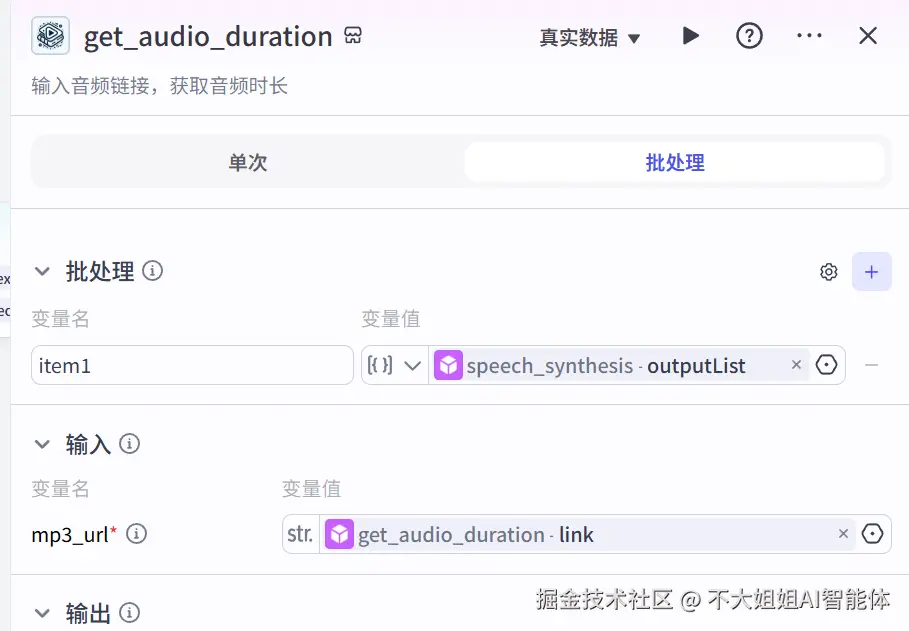Viewport: 909px width, 631px height.
Task: Open the help question mark icon
Action: pyautogui.click(x=749, y=36)
